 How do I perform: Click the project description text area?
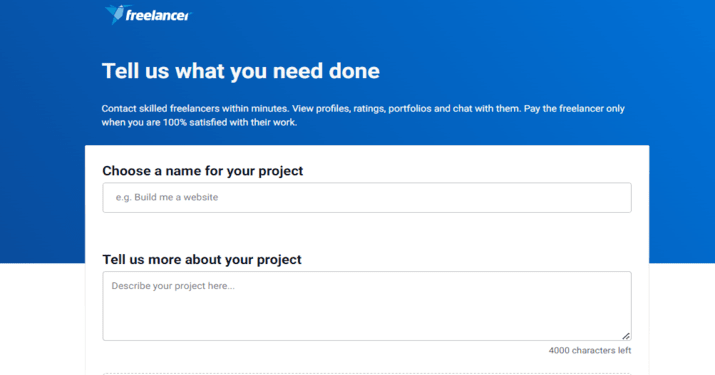tap(367, 306)
